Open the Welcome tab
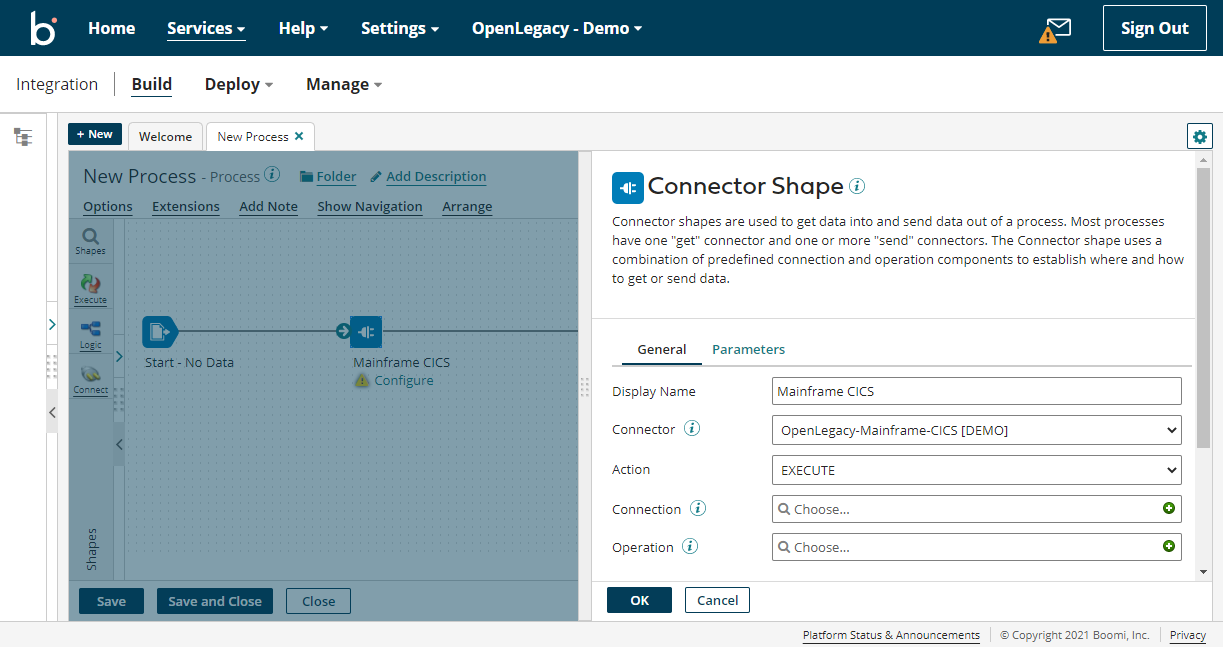Screen dimensions: 1223x647 [x=165, y=136]
